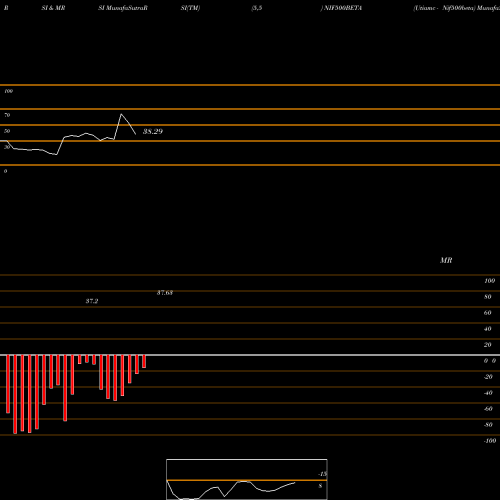The width and height of the screenshot is (500, 500).
Task: Click the 40 label on MR axis
Action: [488, 329]
